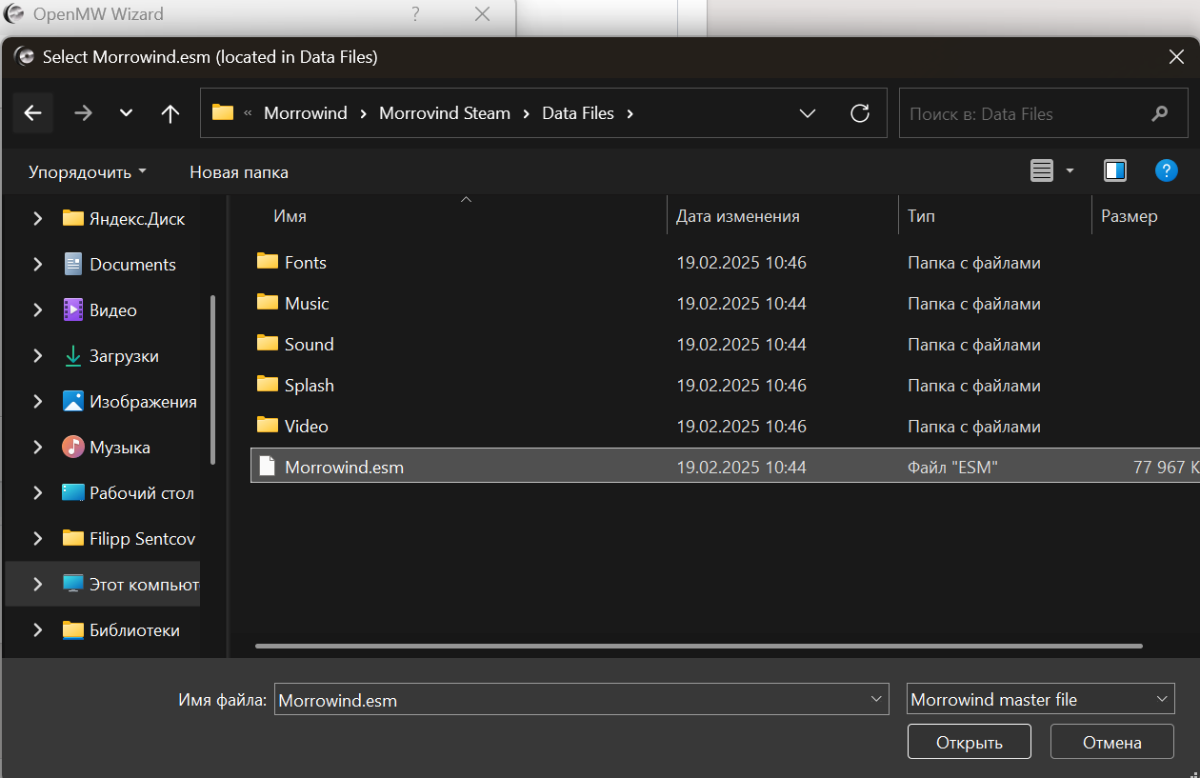Click the file list horizontal scrollbar
This screenshot has width=1200, height=778.
(699, 646)
